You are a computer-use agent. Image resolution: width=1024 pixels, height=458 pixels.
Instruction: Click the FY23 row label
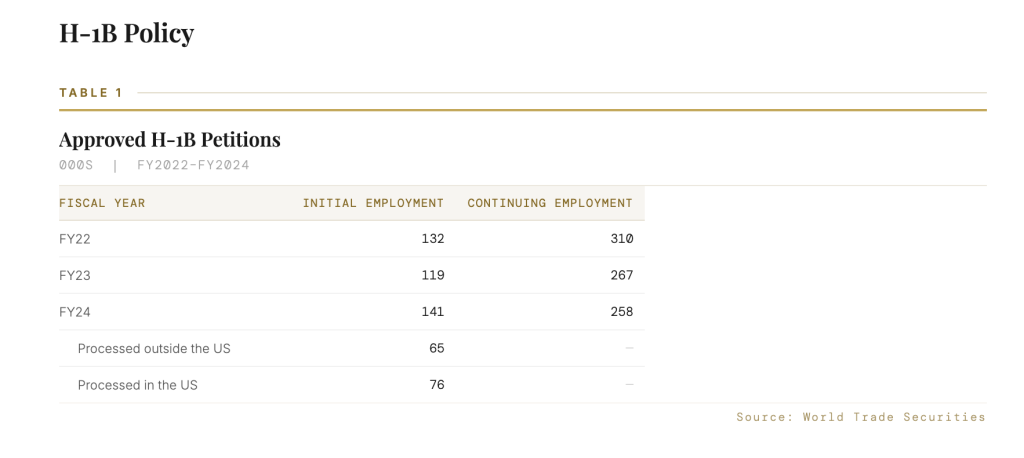click(75, 275)
